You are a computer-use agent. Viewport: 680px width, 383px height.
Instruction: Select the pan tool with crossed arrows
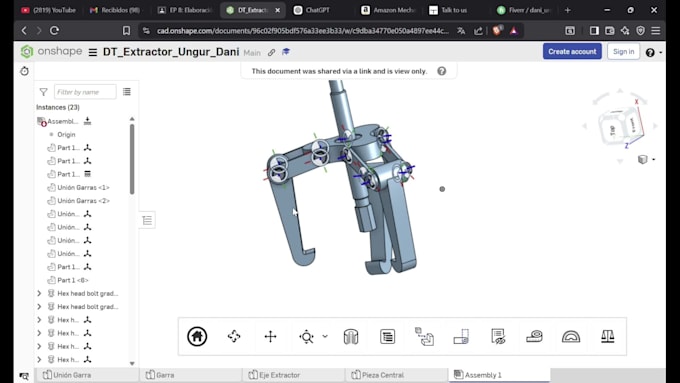pyautogui.click(x=270, y=337)
